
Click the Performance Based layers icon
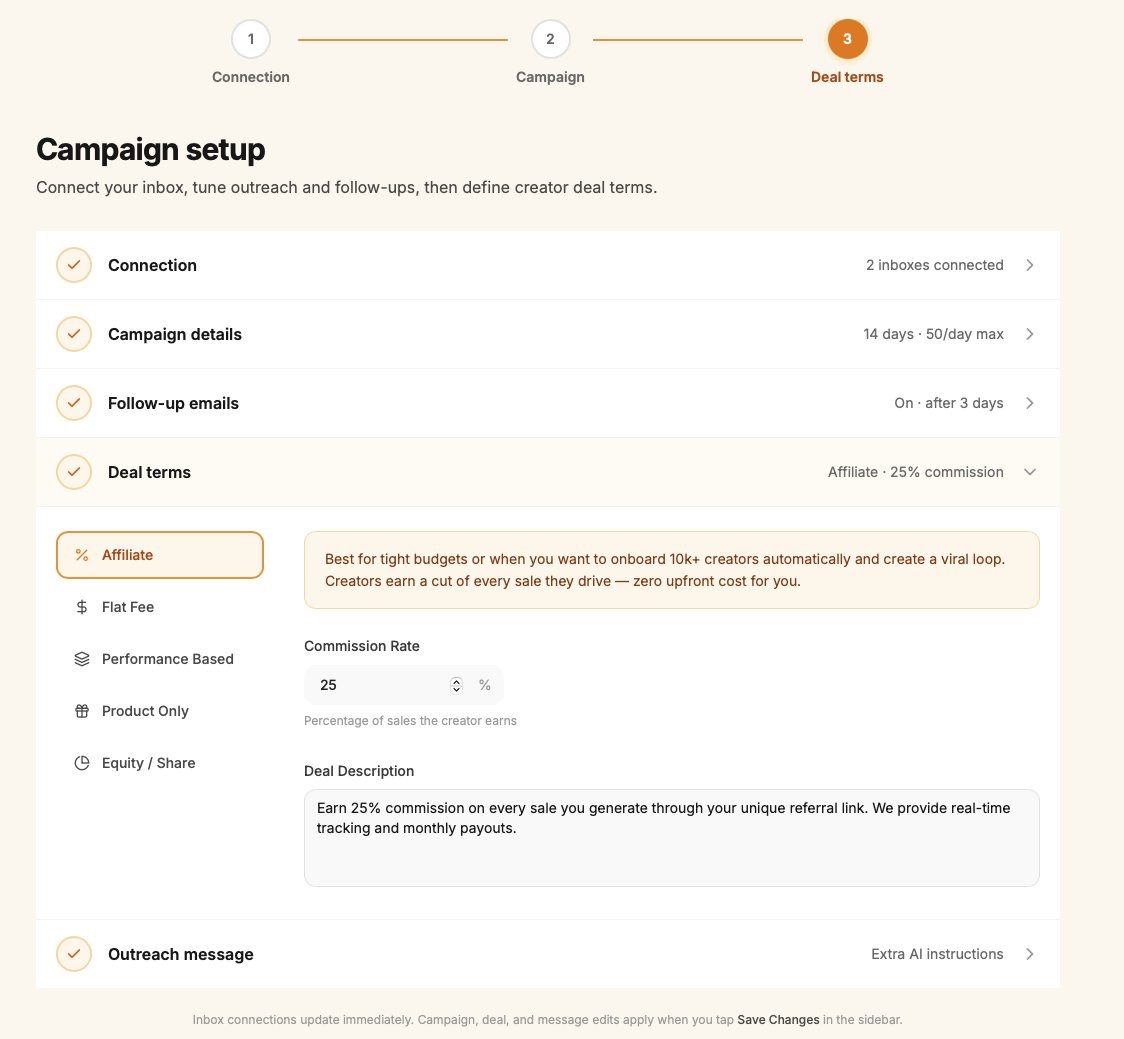tap(82, 659)
